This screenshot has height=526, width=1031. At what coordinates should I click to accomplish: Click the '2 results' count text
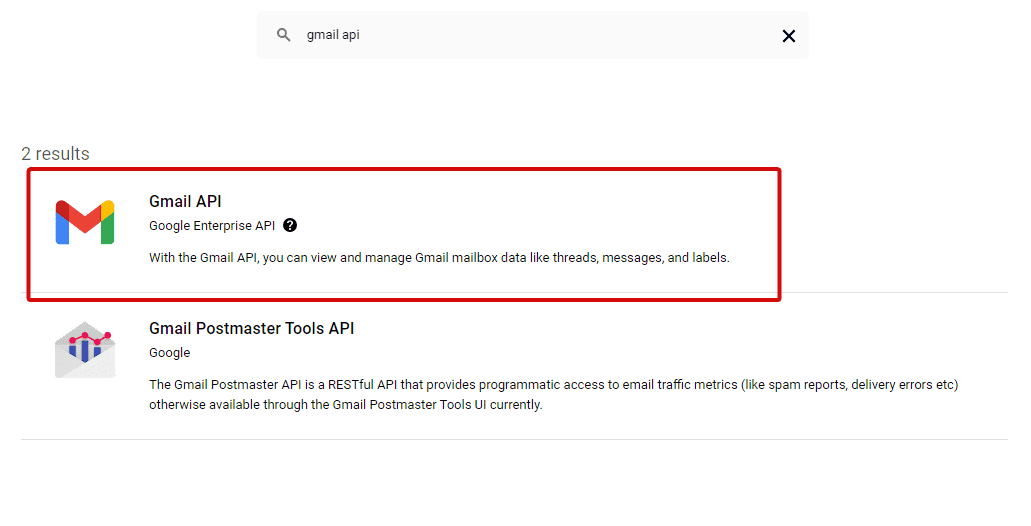tap(55, 154)
